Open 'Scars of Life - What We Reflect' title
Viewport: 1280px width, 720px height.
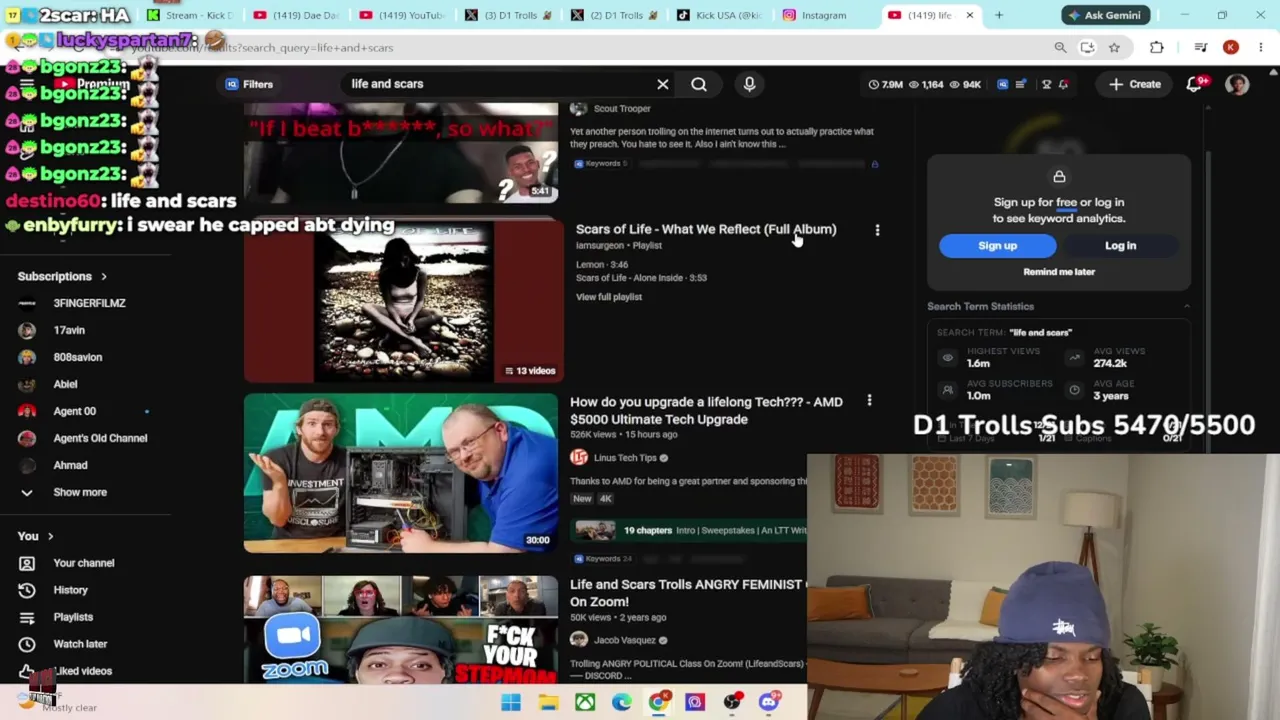coord(706,229)
